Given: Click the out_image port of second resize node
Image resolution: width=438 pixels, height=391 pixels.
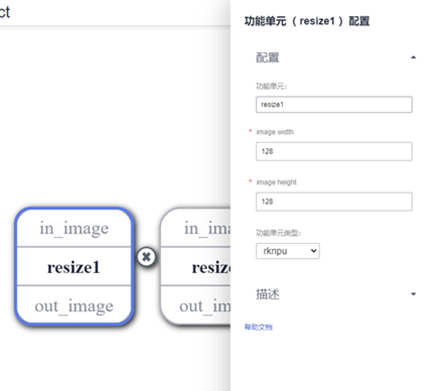Looking at the screenshot, I should (x=205, y=306).
